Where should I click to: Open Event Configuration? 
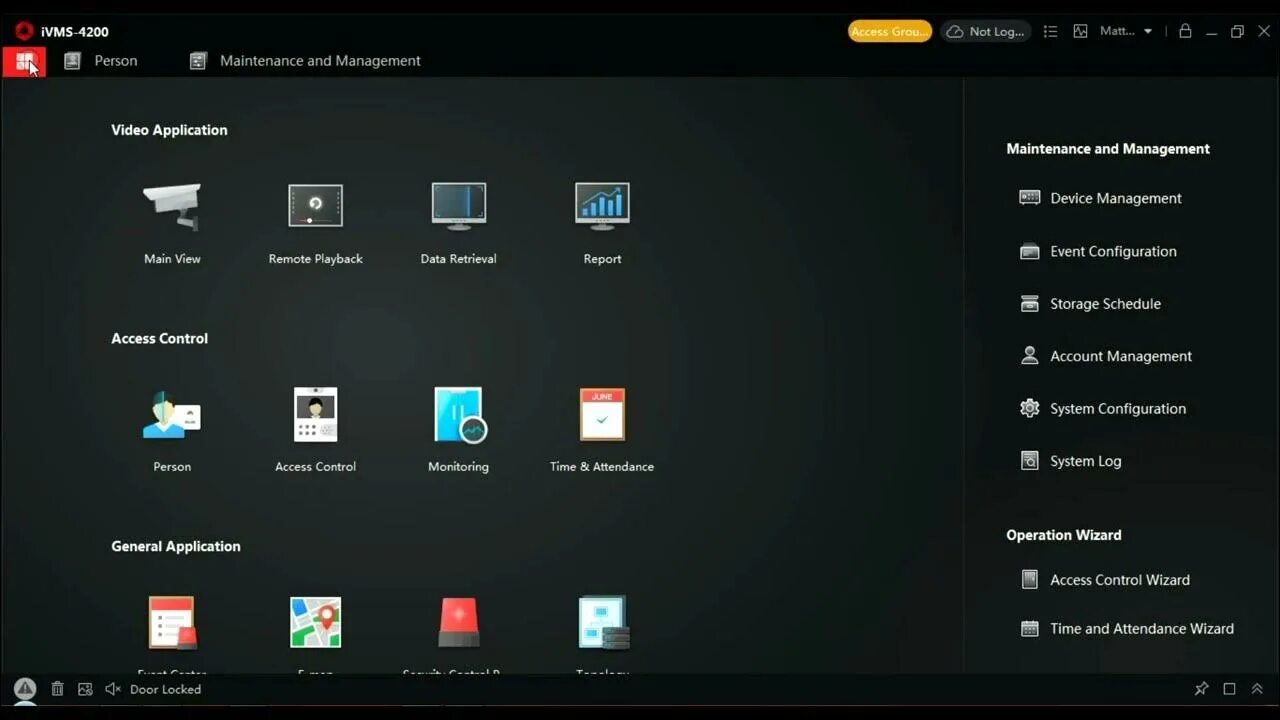[x=1098, y=251]
